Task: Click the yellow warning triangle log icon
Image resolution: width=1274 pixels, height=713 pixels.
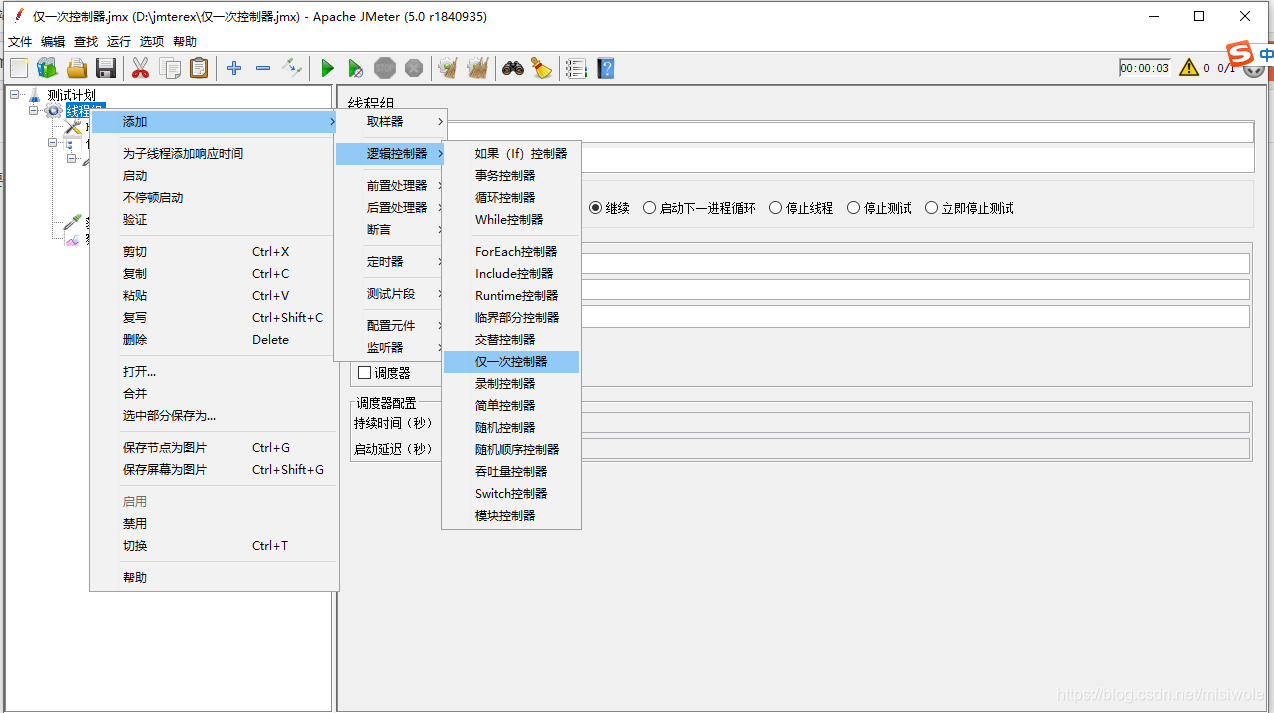Action: point(1188,67)
